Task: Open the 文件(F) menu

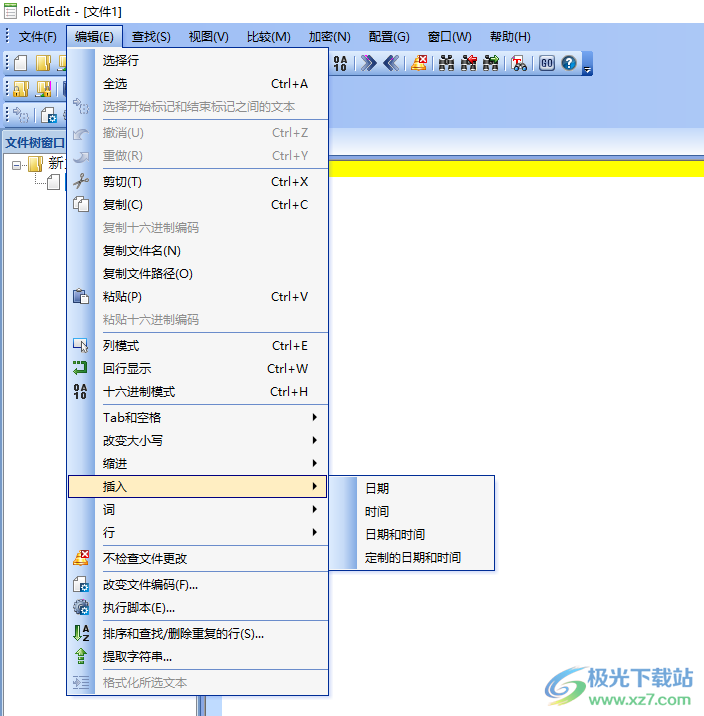Action: click(37, 37)
